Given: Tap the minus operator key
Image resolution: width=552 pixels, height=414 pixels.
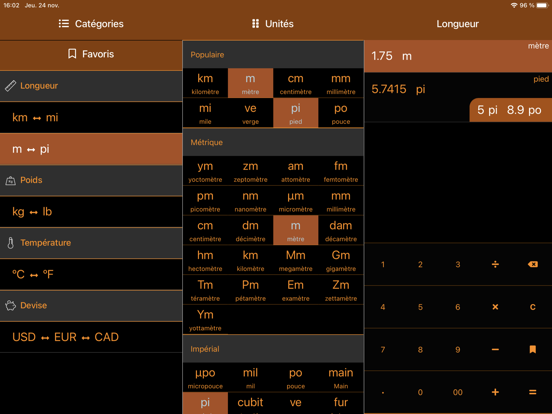Looking at the screenshot, I should point(495,349).
